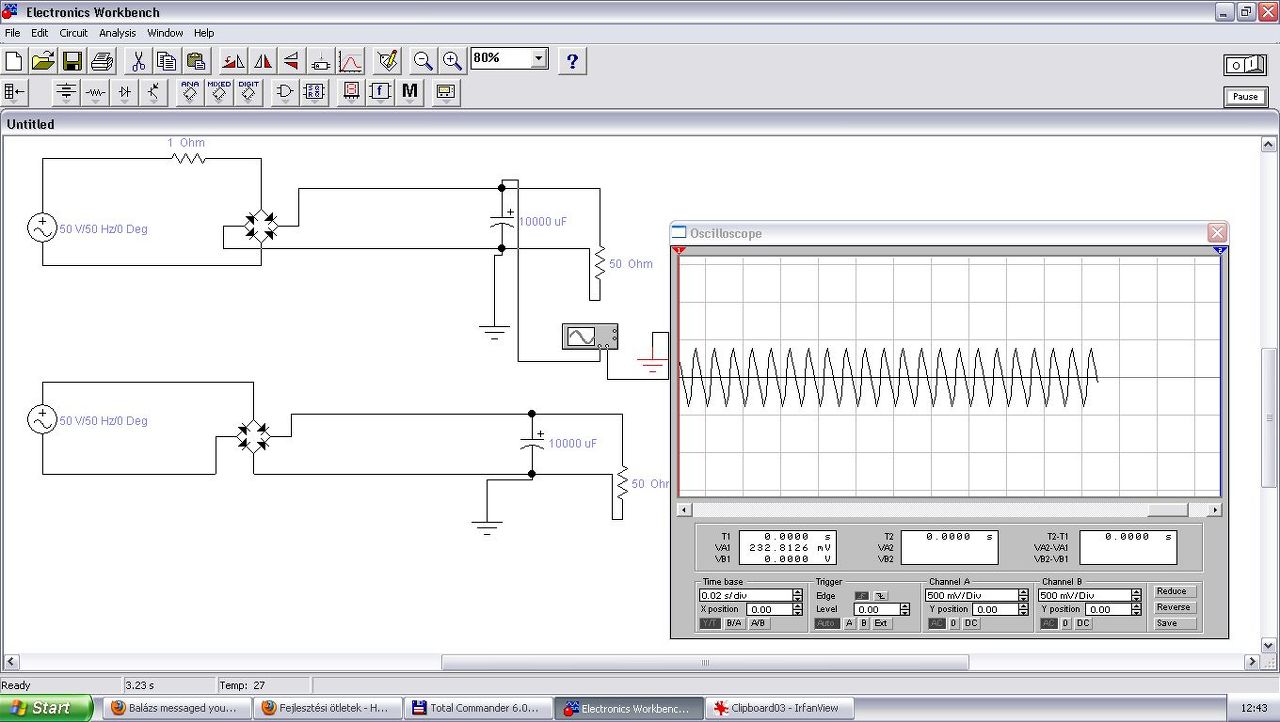
Task: Set Channel B coupling to DC
Action: point(1083,623)
